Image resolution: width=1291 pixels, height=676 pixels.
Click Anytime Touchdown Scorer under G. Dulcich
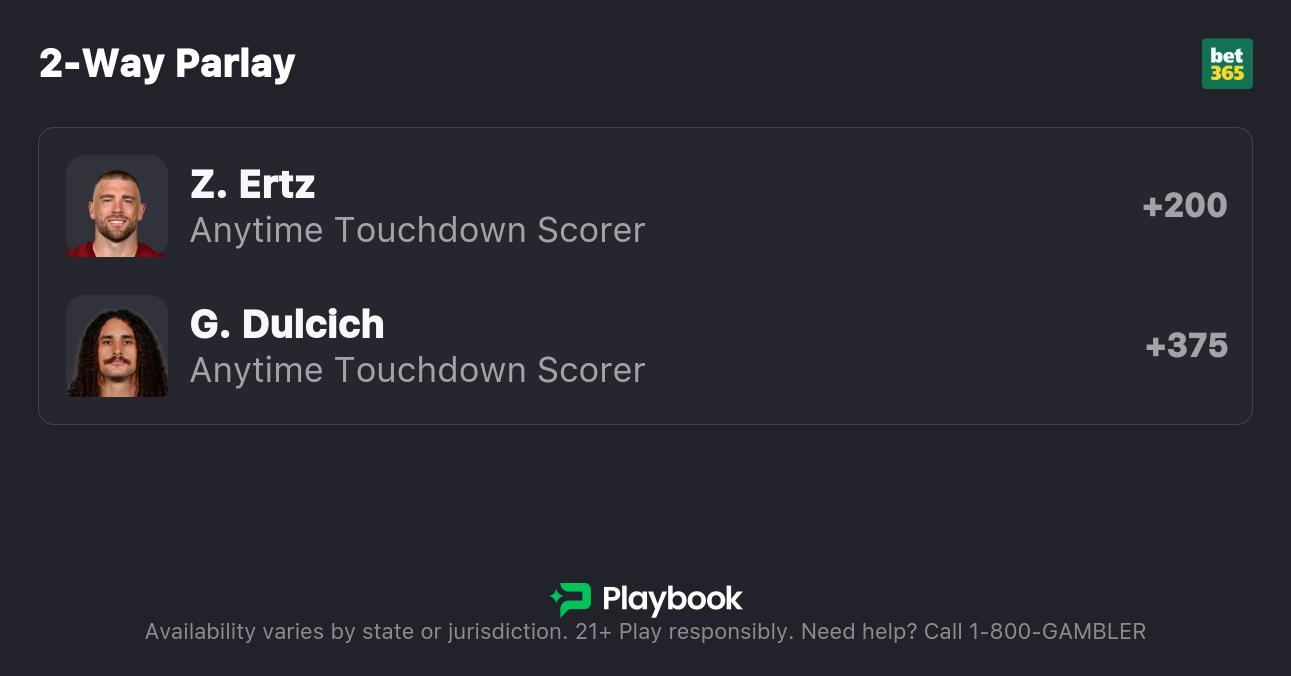pyautogui.click(x=417, y=370)
